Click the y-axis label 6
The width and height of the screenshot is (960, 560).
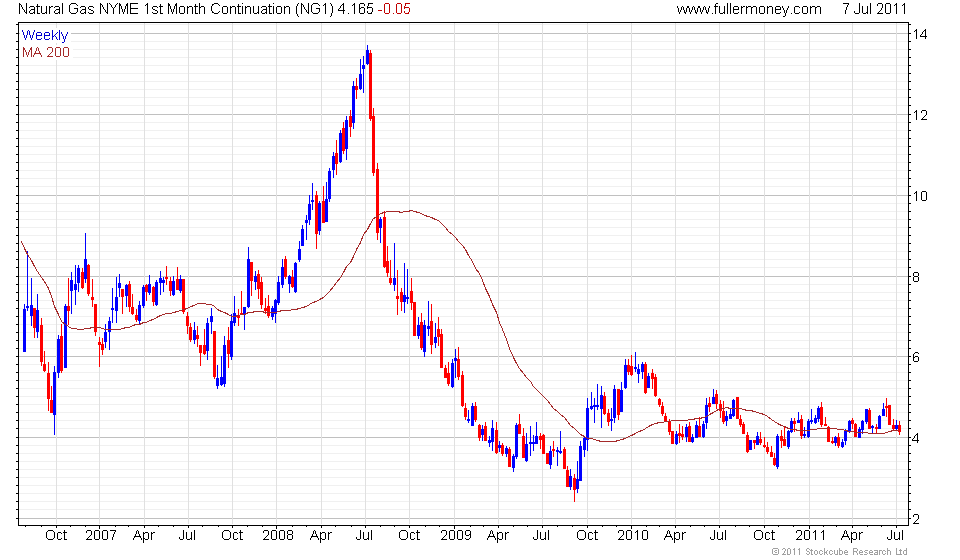(916, 357)
